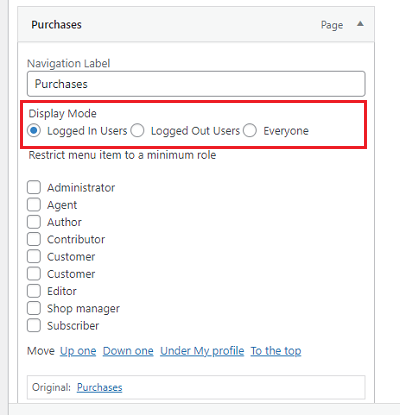400x415 pixels.
Task: Move item with Up one link
Action: pyautogui.click(x=78, y=351)
